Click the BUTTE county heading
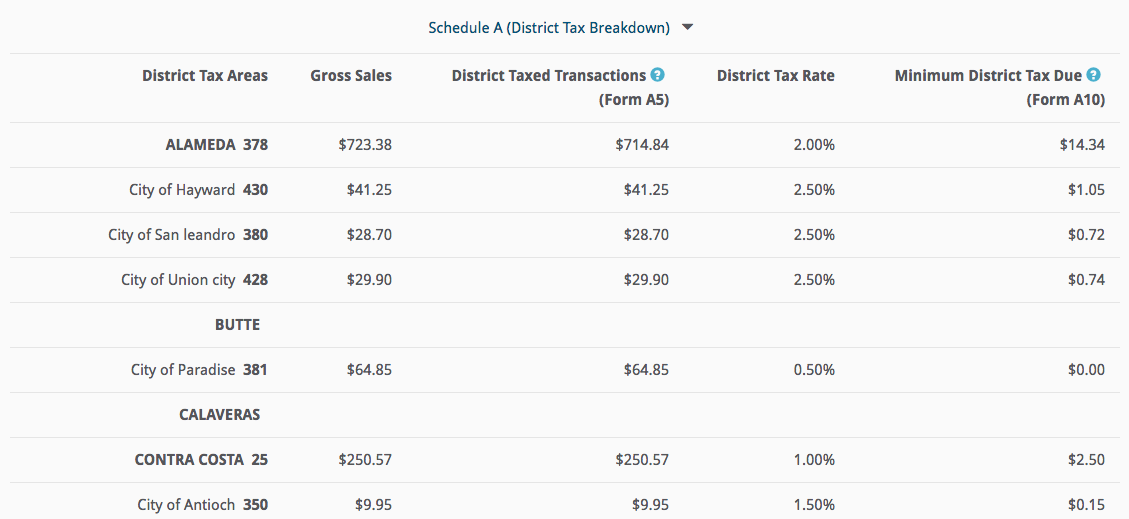 click(238, 325)
